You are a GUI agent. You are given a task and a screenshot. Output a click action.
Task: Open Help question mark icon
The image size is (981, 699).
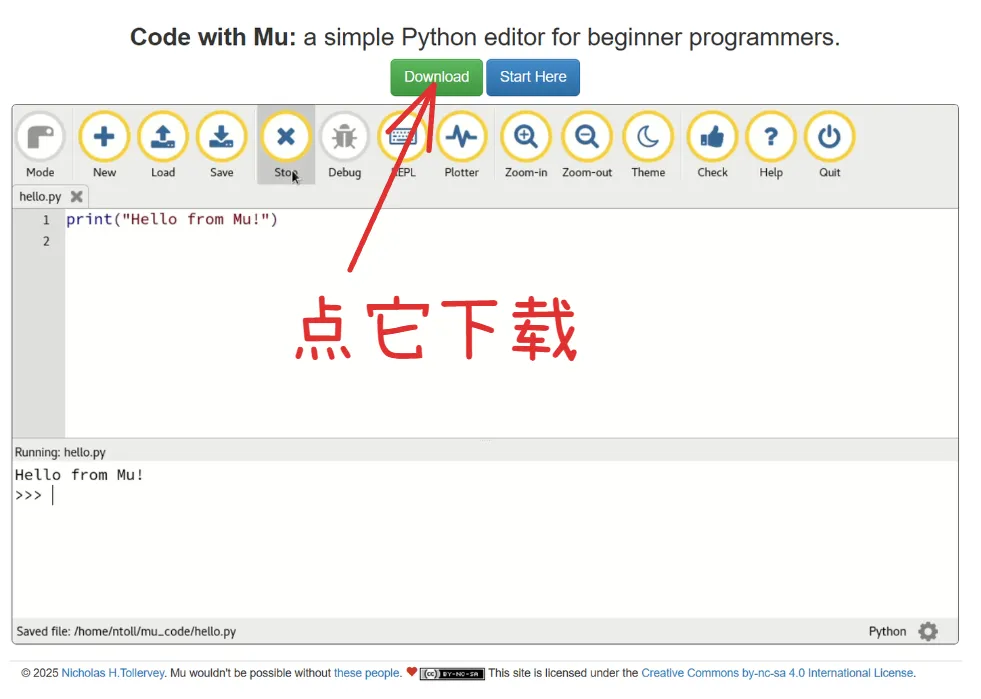[771, 137]
